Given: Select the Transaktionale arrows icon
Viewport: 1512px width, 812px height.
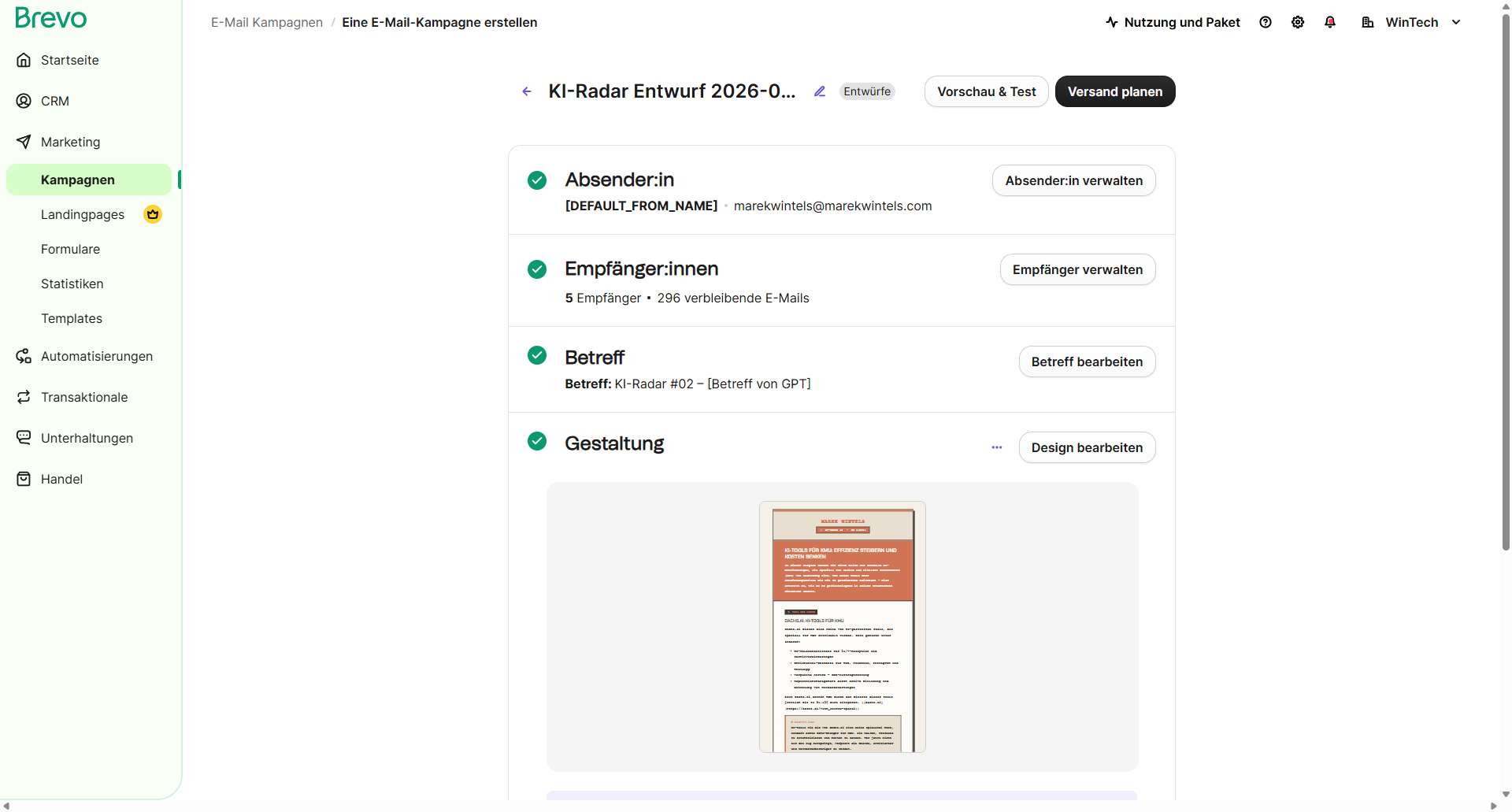Looking at the screenshot, I should click(24, 397).
